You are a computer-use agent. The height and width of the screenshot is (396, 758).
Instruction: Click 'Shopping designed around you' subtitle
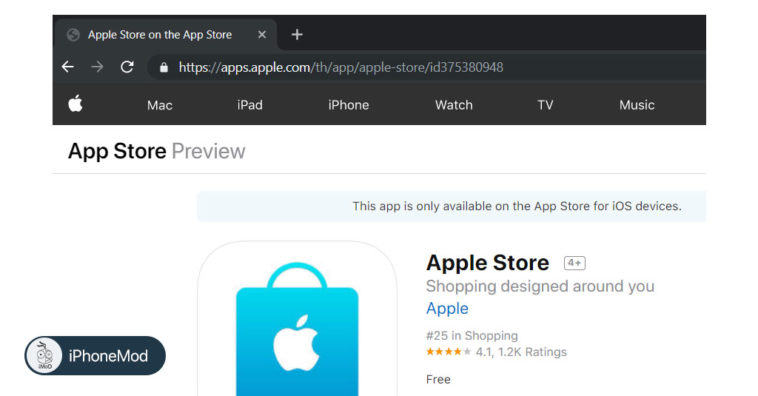(540, 286)
